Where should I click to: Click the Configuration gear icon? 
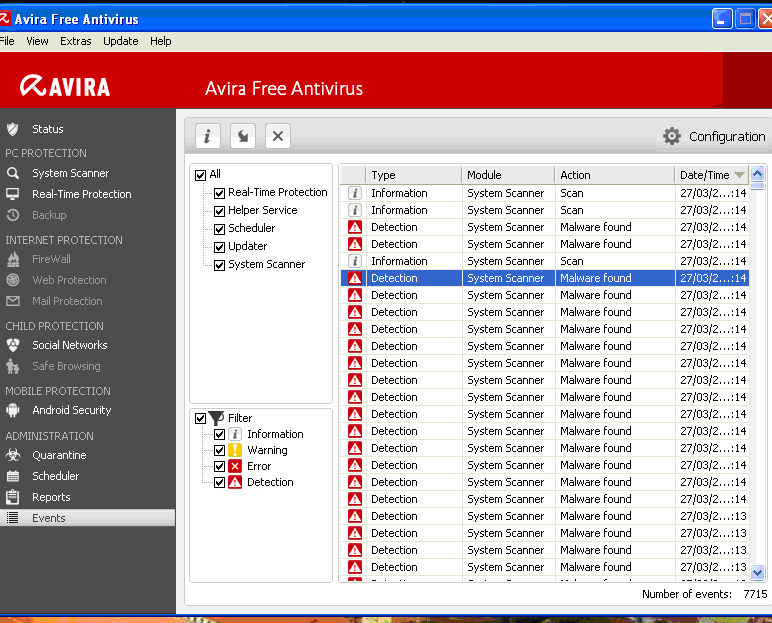coord(672,136)
